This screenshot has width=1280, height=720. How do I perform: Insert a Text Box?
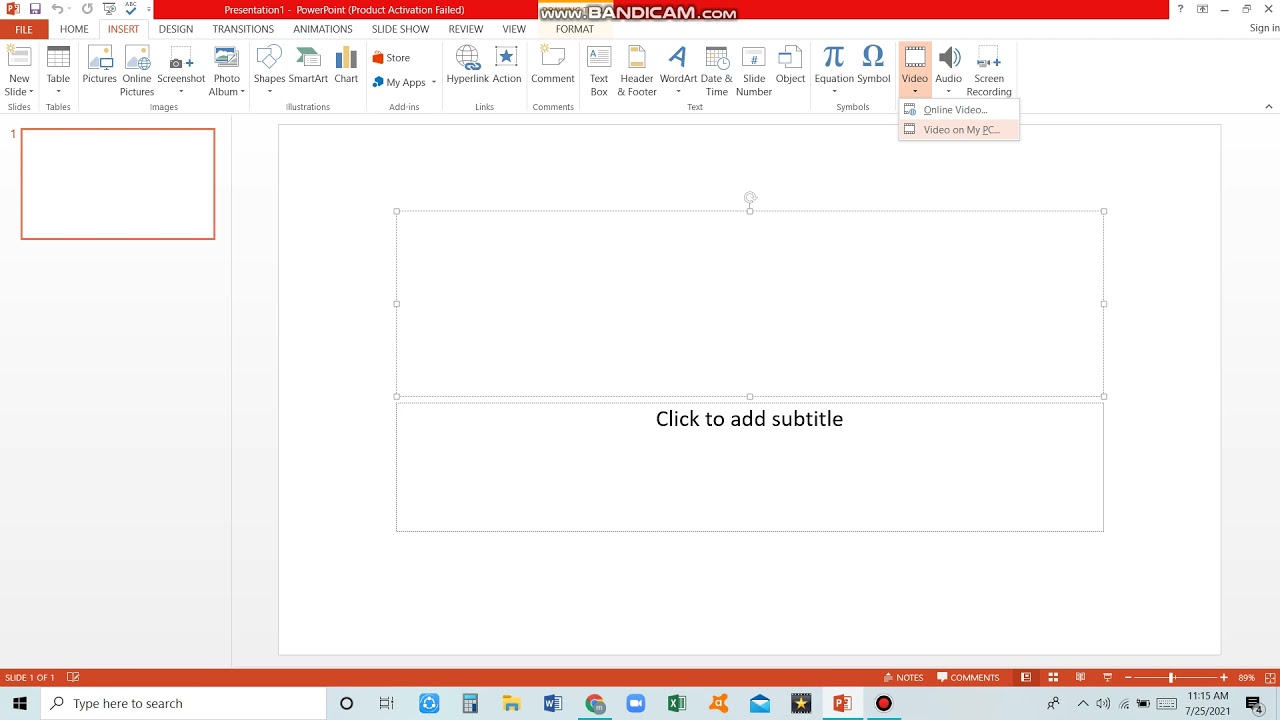click(599, 70)
